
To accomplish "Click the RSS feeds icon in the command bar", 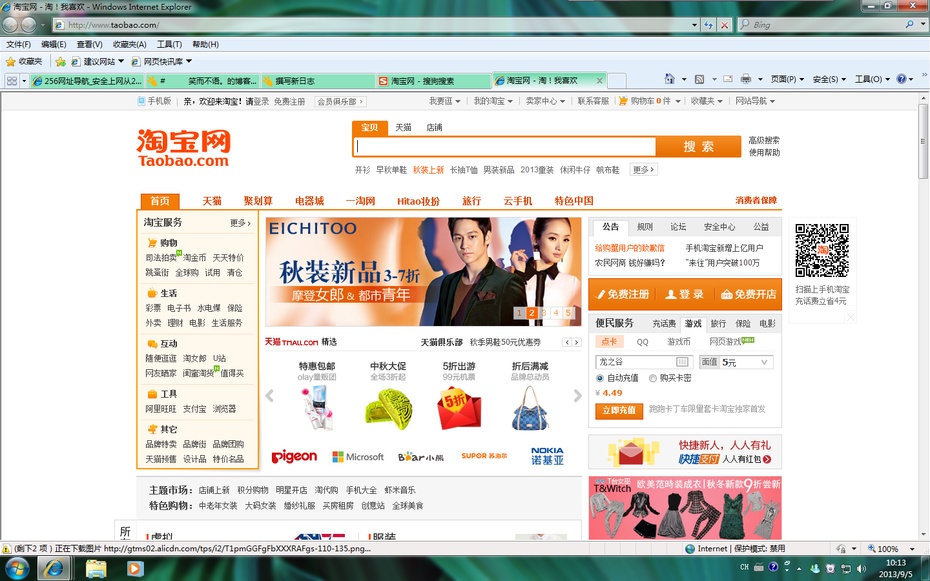I will (700, 79).
